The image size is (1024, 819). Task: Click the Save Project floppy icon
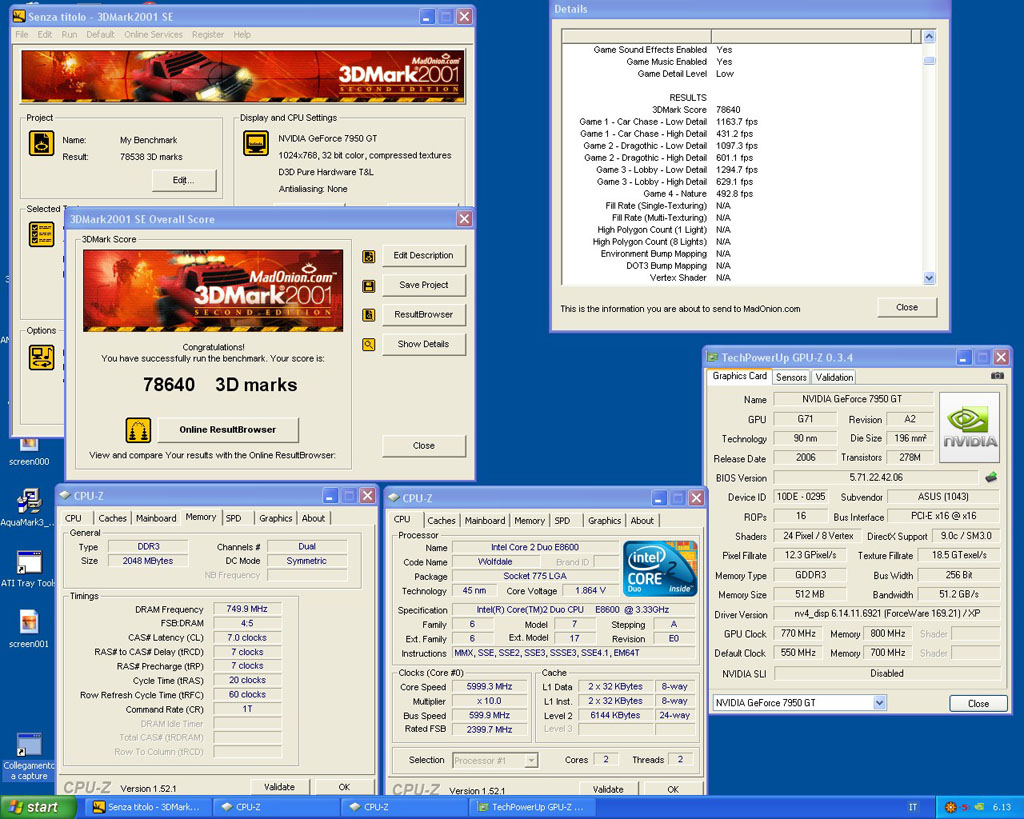pyautogui.click(x=369, y=285)
